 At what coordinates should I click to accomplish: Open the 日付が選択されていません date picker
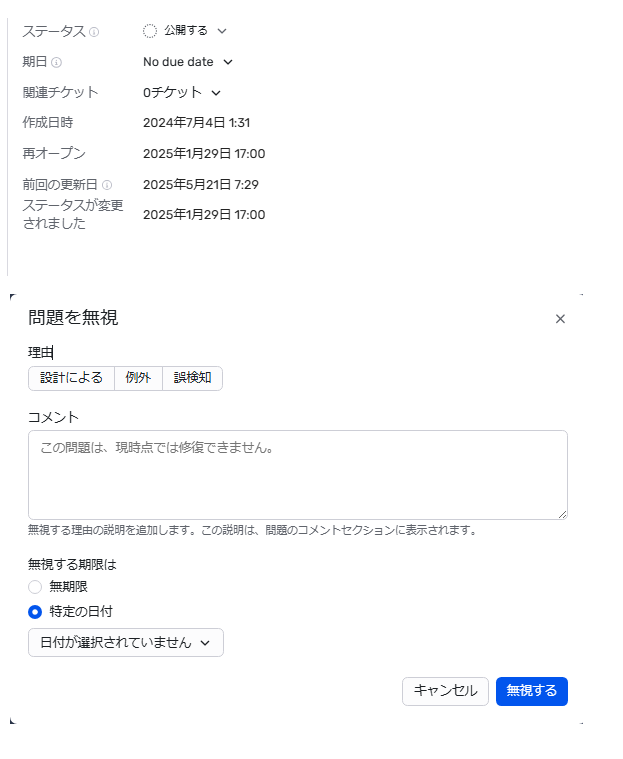[126, 643]
